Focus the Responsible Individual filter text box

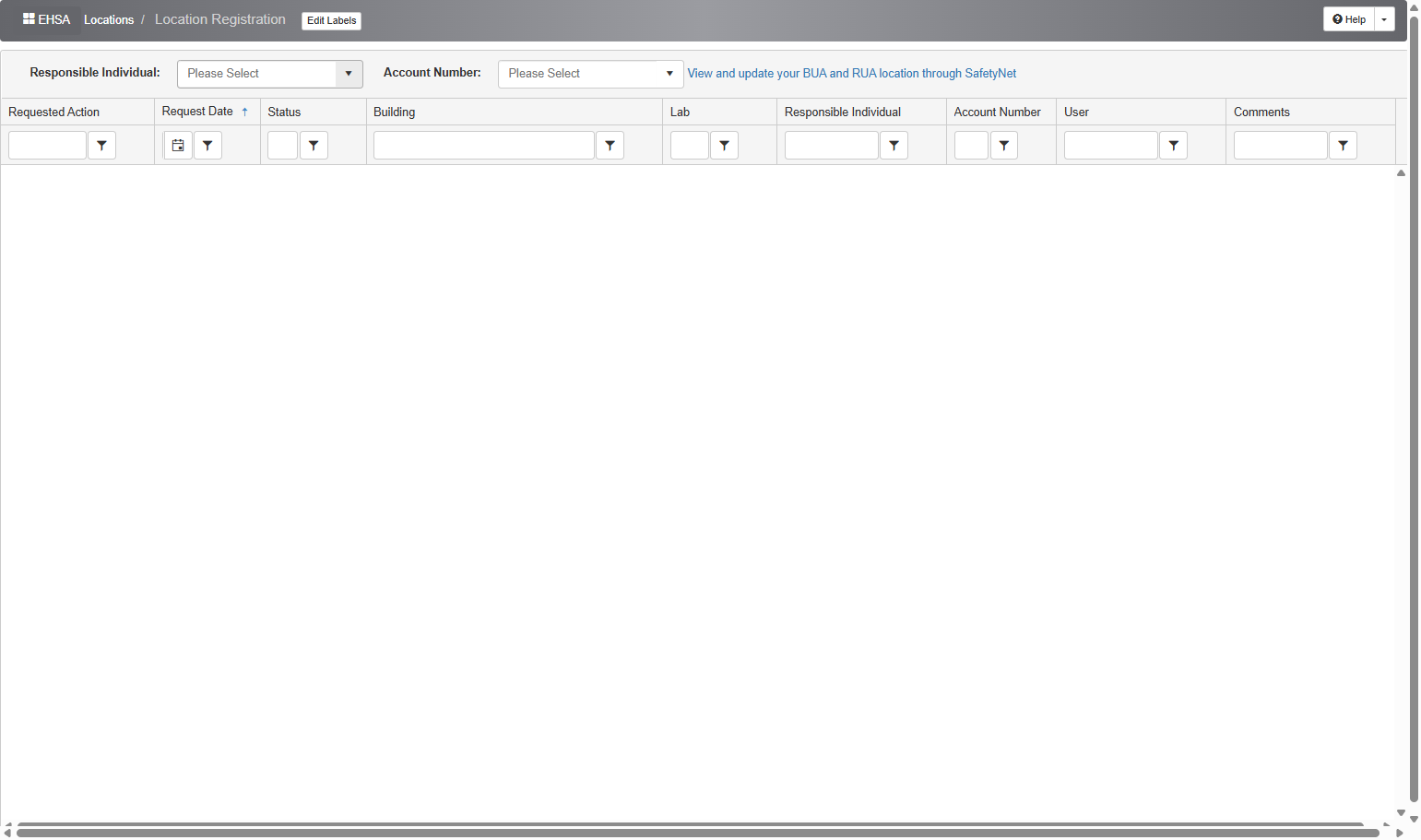tap(832, 146)
